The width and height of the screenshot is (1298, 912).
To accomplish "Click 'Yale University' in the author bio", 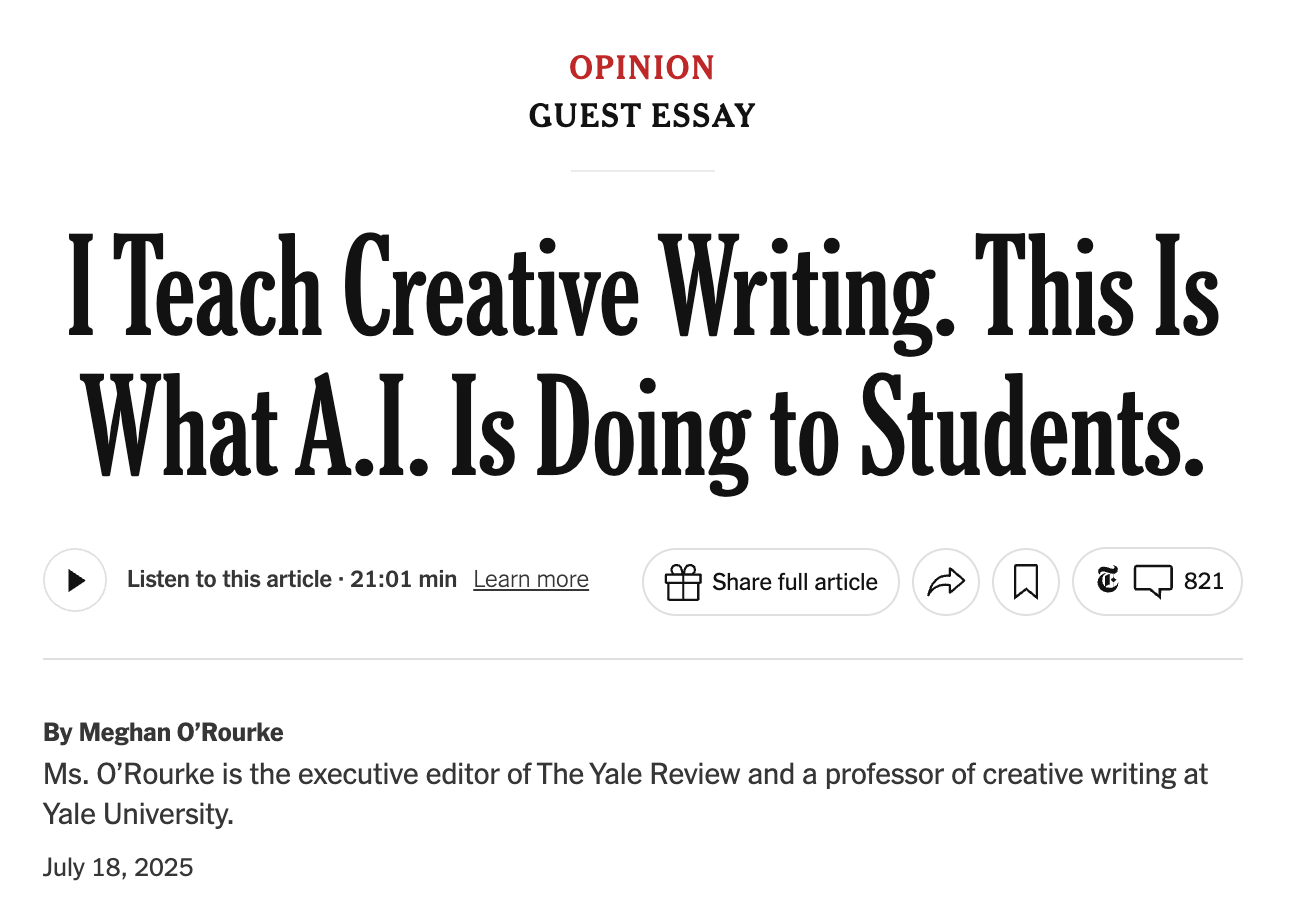I will 138,814.
